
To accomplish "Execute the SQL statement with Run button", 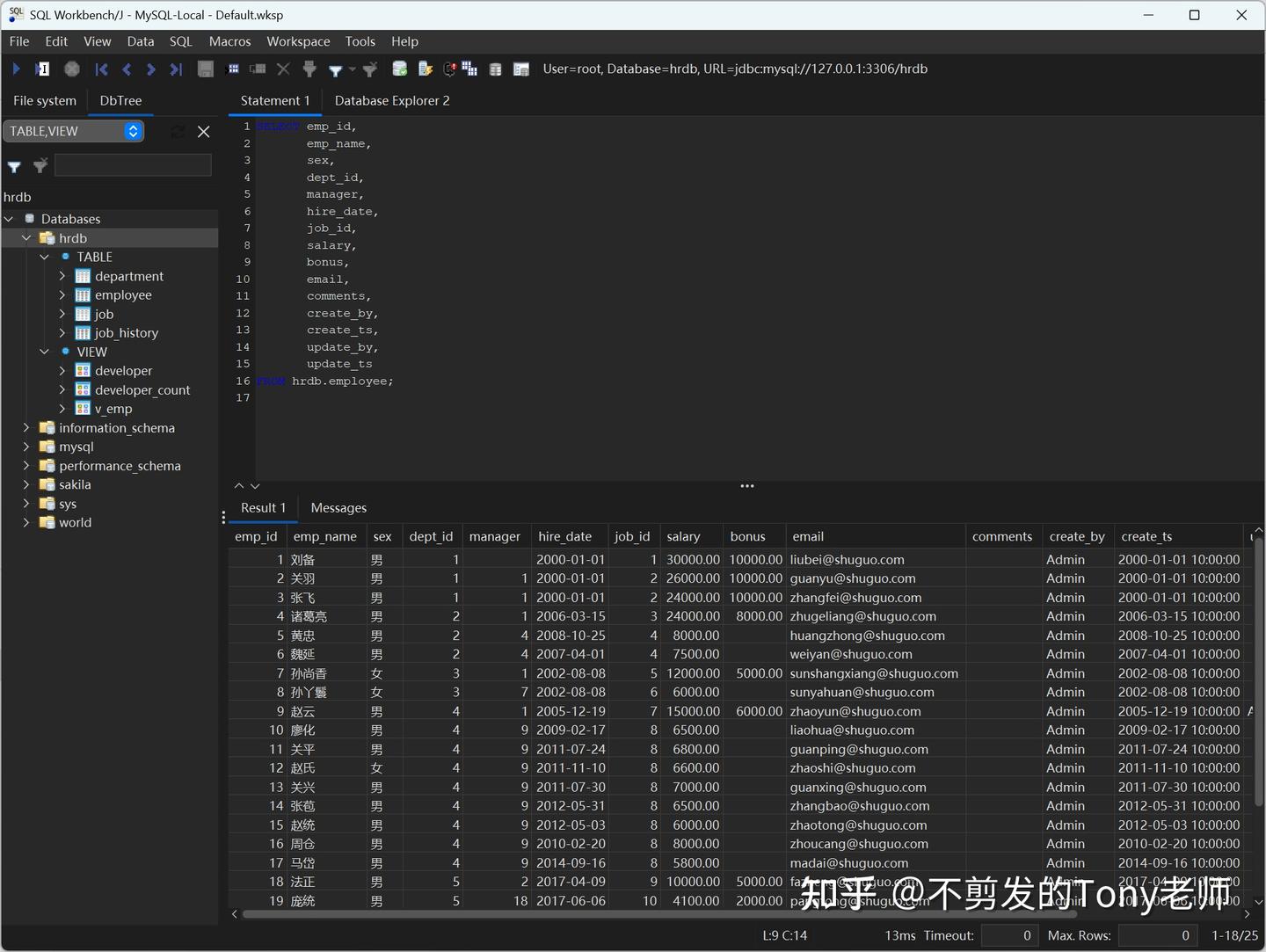I will pos(16,69).
